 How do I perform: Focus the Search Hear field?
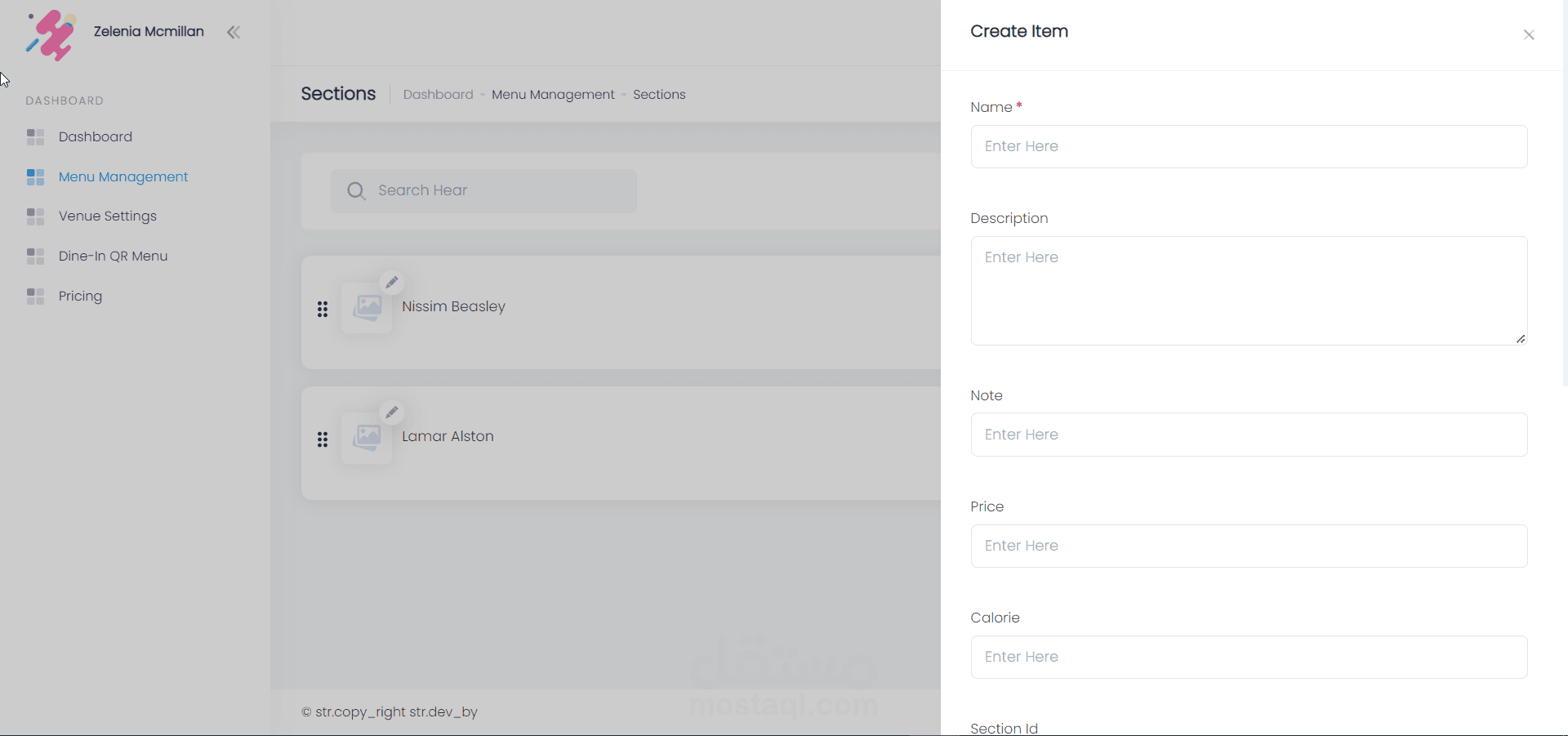498,191
